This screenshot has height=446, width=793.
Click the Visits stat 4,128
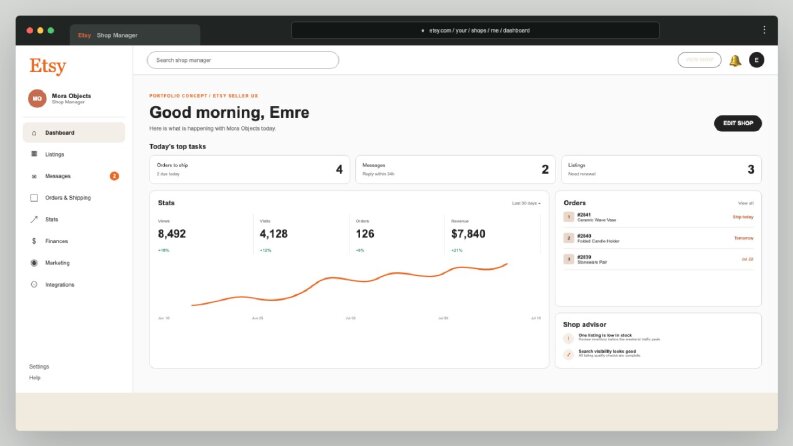pos(274,234)
